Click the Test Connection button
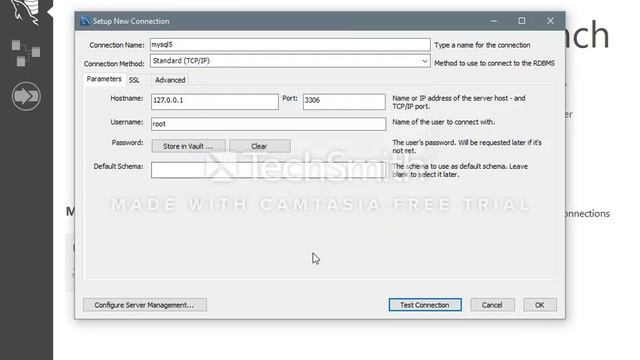Viewport: 640px width, 360px height. (x=425, y=305)
